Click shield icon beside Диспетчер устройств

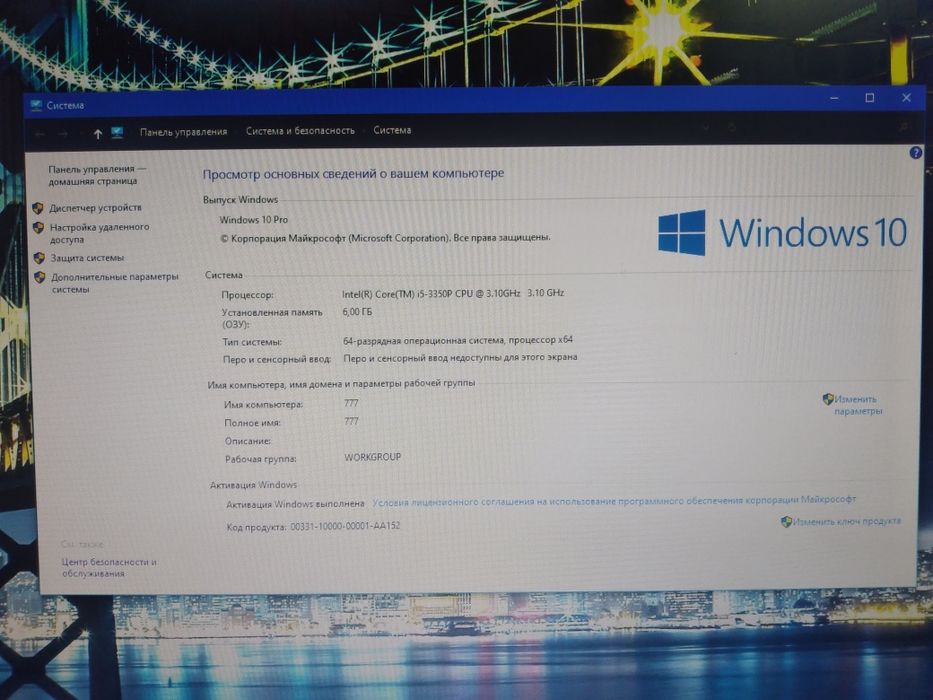[38, 208]
